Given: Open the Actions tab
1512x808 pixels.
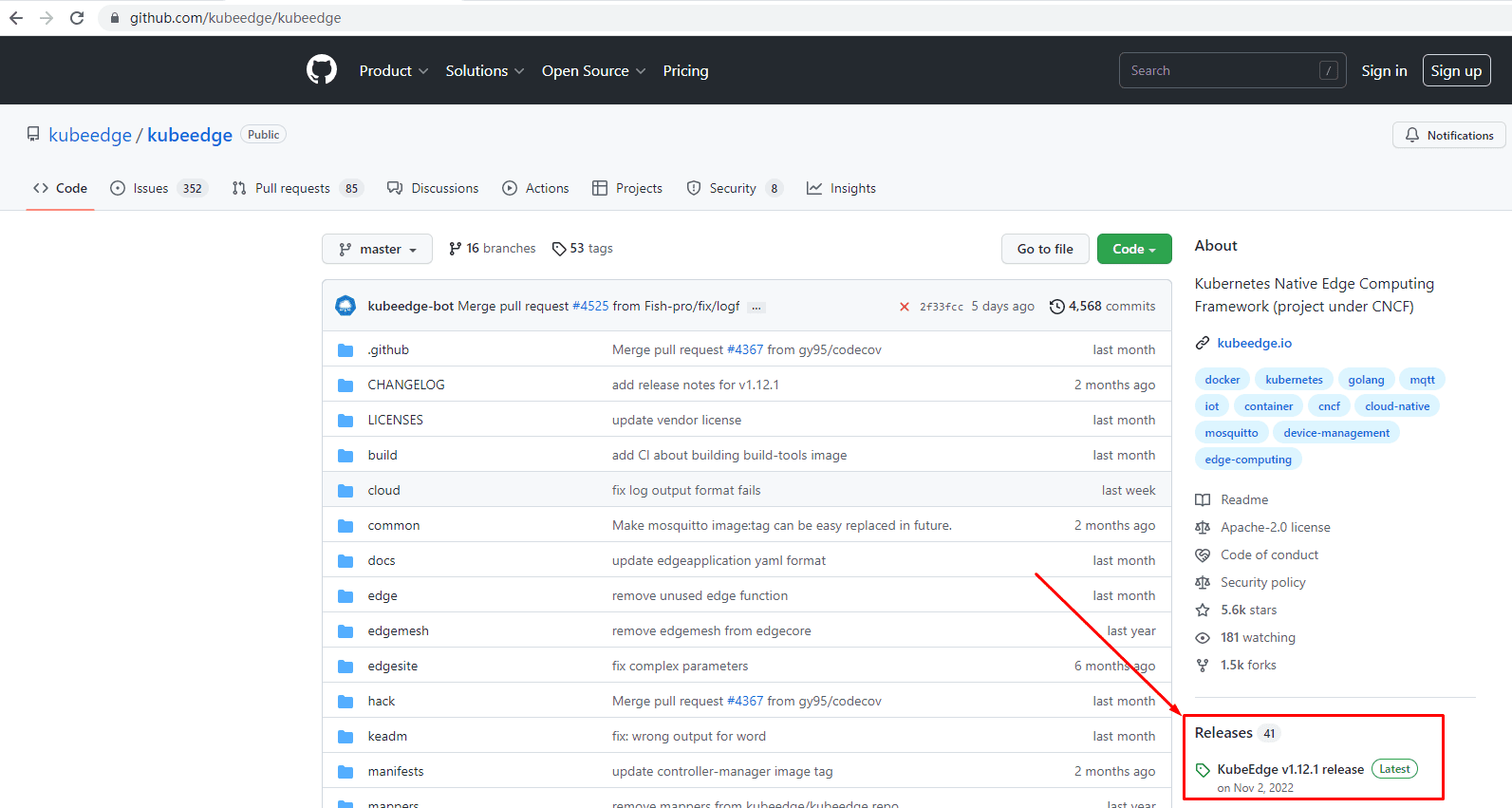Looking at the screenshot, I should [535, 188].
